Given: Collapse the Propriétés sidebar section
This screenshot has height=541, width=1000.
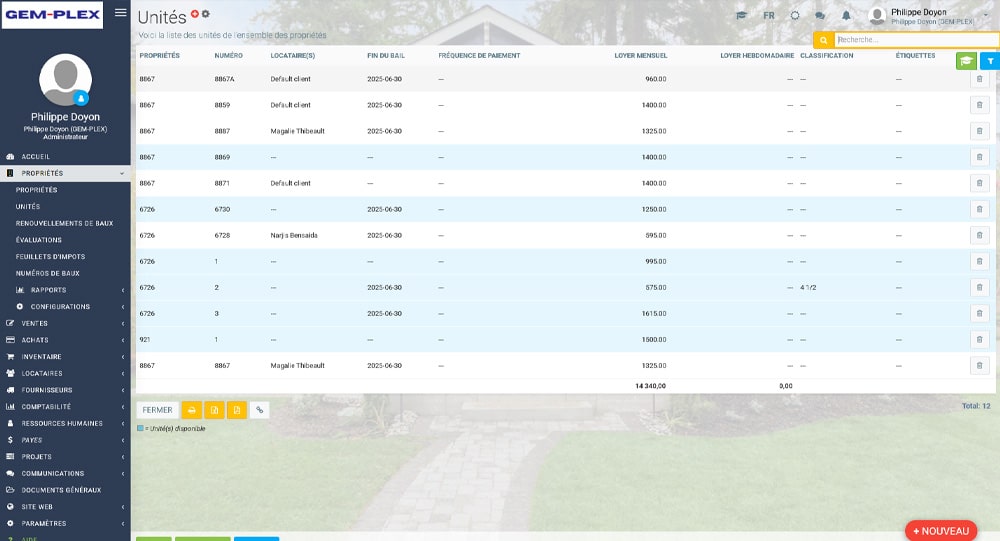Looking at the screenshot, I should pyautogui.click(x=65, y=173).
